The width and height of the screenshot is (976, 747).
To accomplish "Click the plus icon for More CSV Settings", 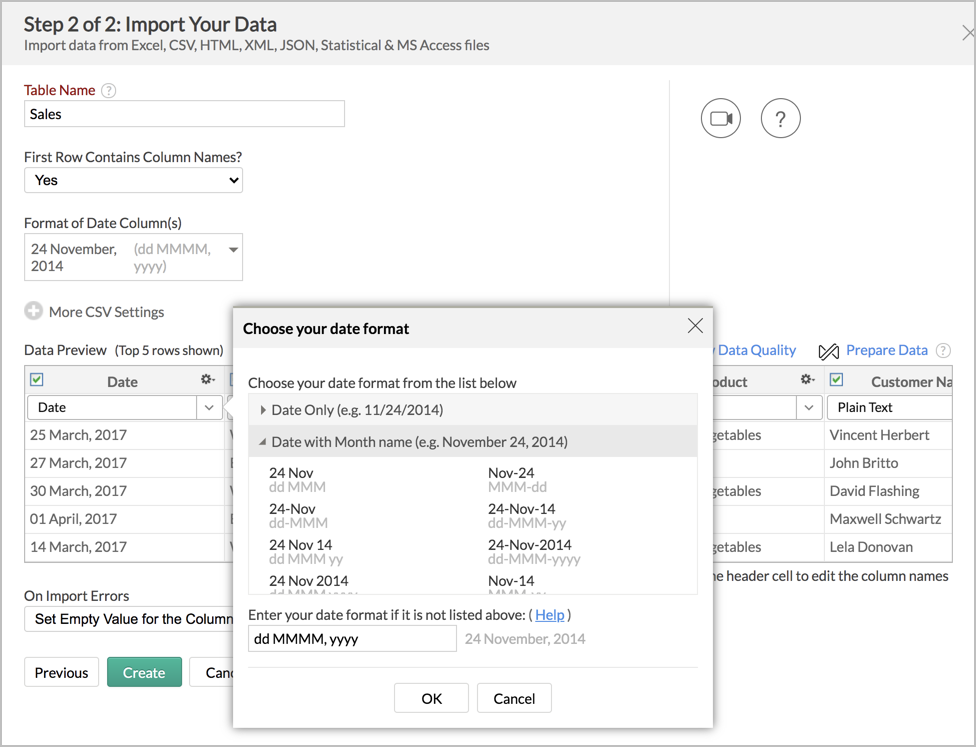I will point(34,311).
